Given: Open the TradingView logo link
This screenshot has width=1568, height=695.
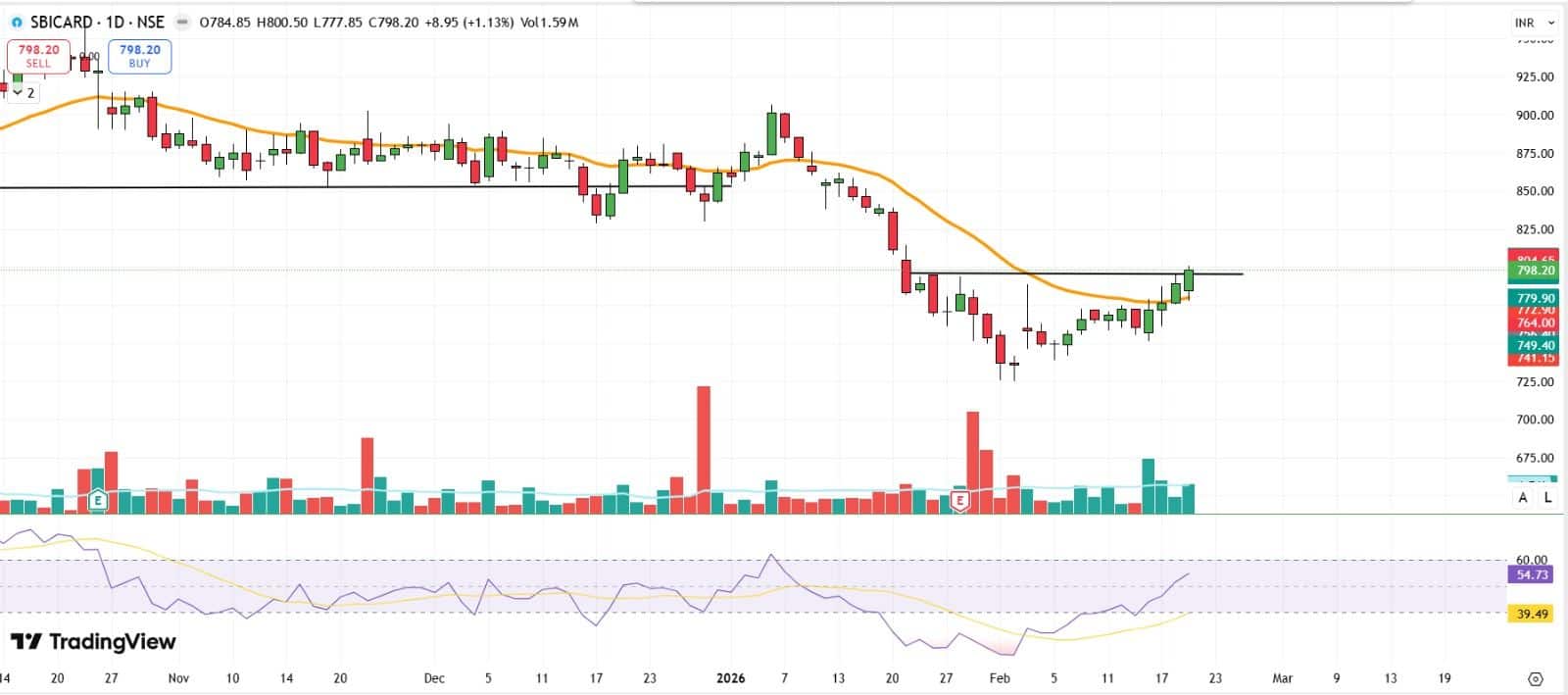Looking at the screenshot, I should click(93, 642).
